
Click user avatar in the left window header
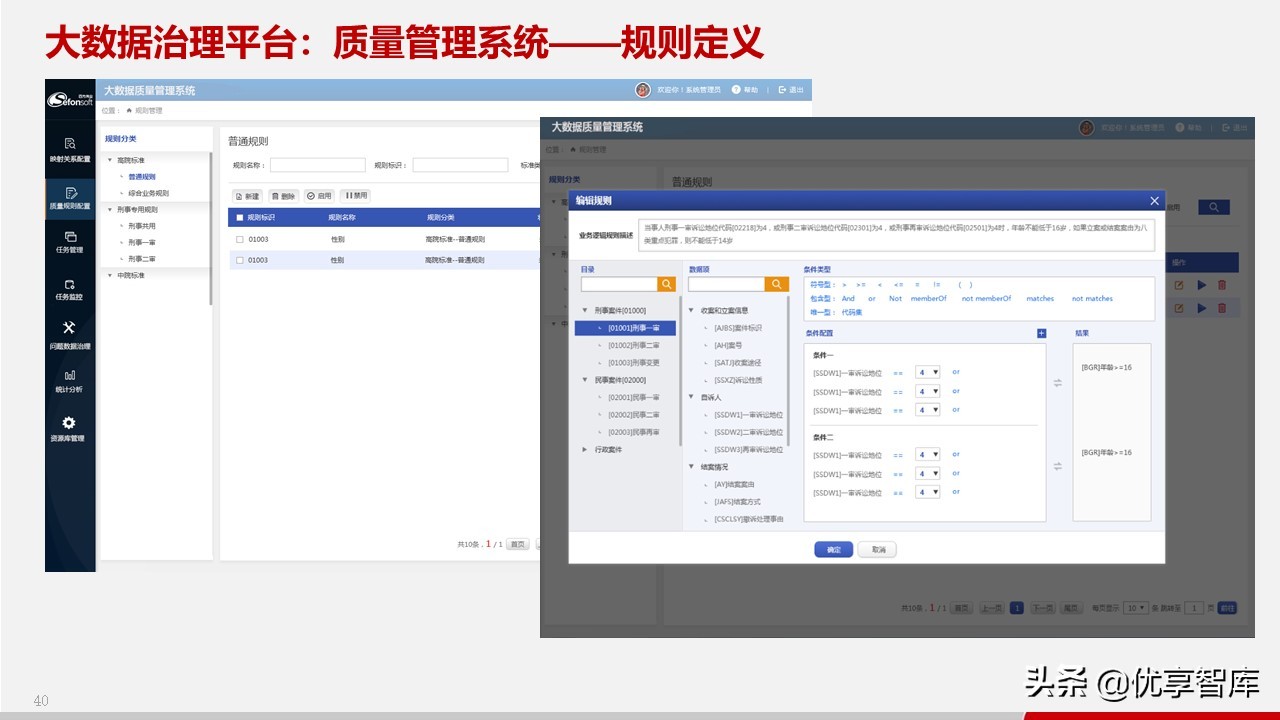click(x=643, y=90)
